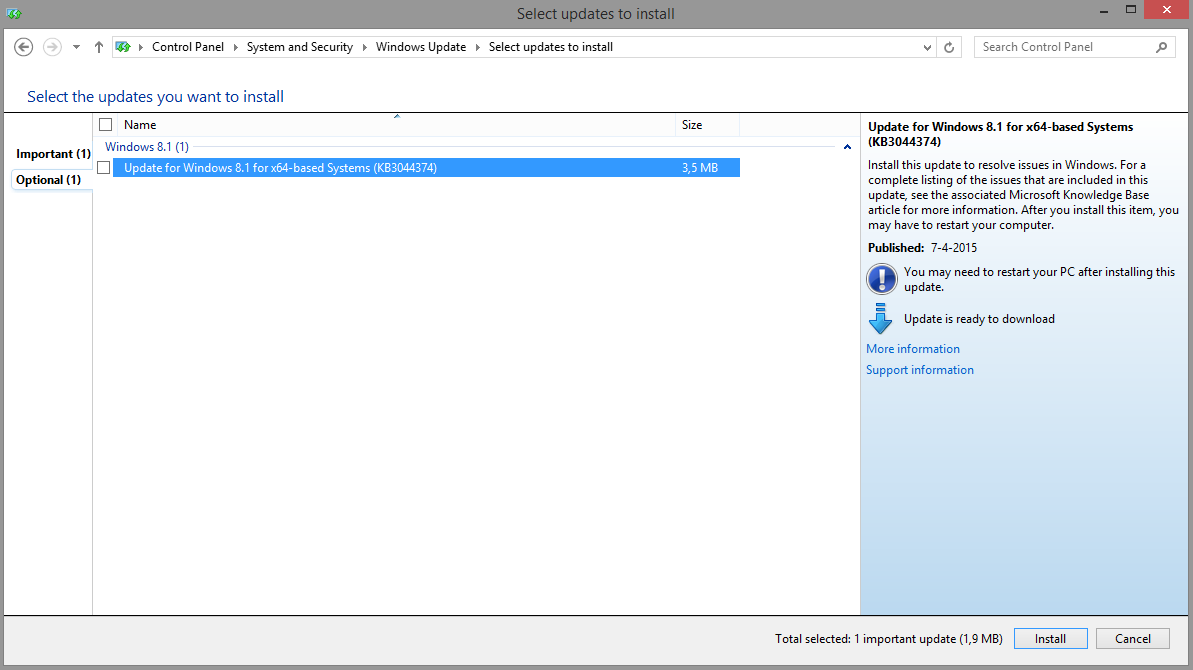Screen dimensions: 1193x670
Task: Toggle the select-all checkbox in header
Action: 106,125
